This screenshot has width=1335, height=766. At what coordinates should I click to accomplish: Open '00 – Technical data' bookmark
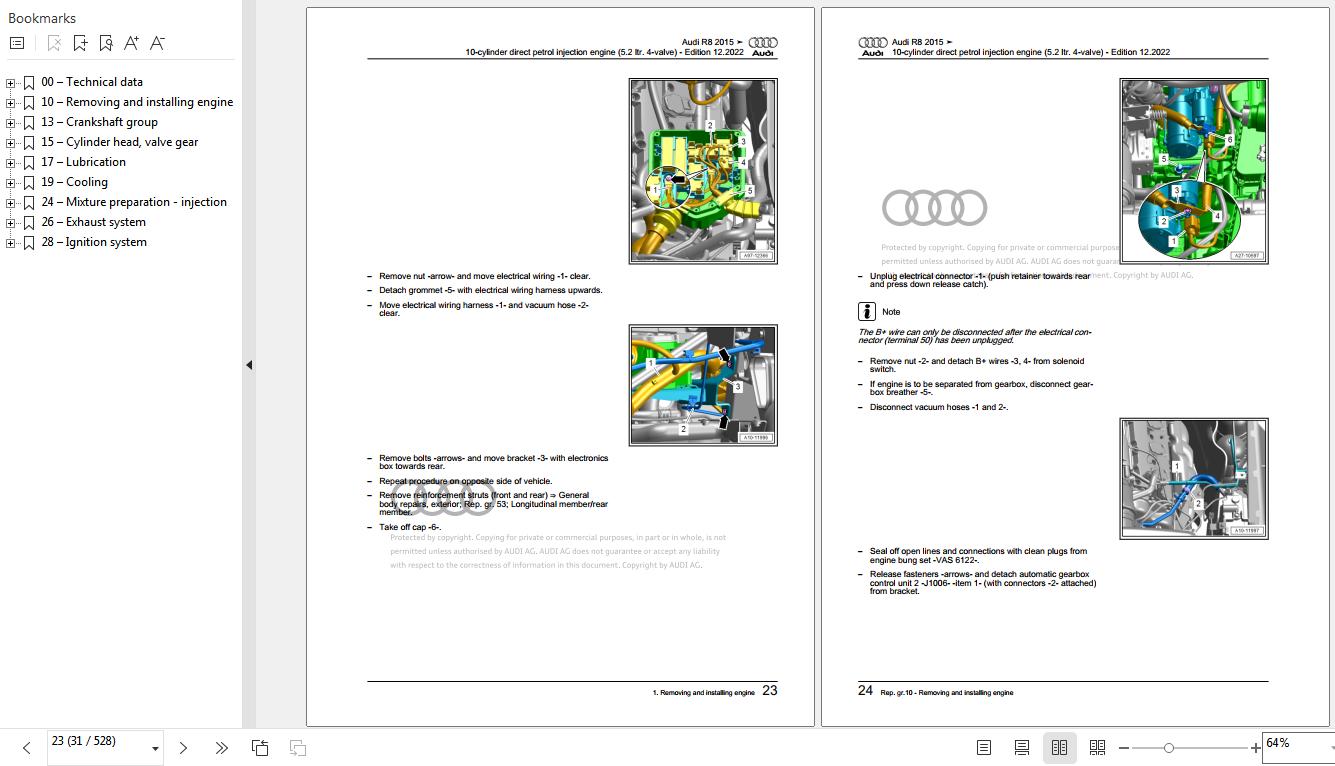pyautogui.click(x=92, y=82)
